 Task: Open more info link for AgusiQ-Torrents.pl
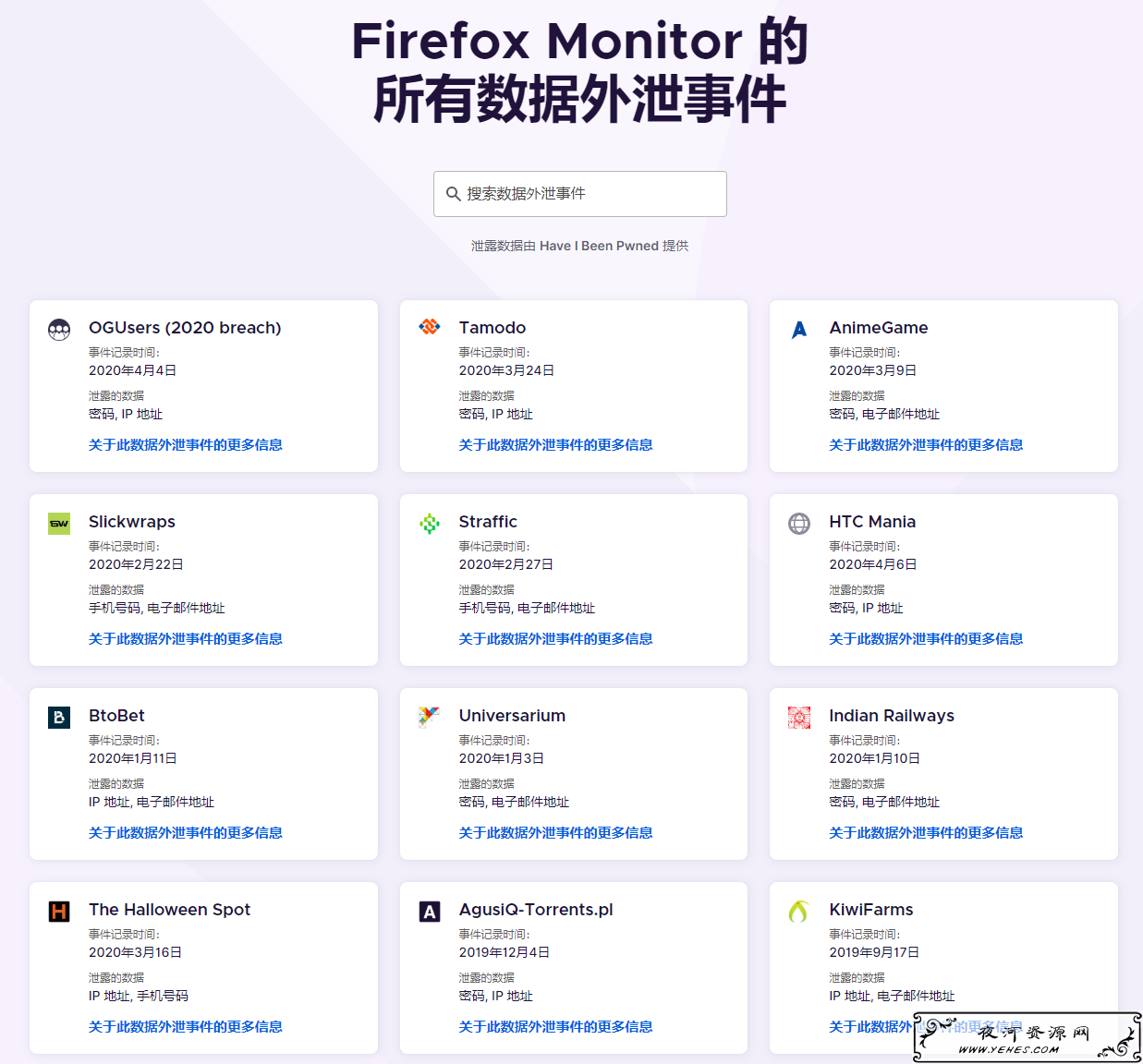[556, 1027]
